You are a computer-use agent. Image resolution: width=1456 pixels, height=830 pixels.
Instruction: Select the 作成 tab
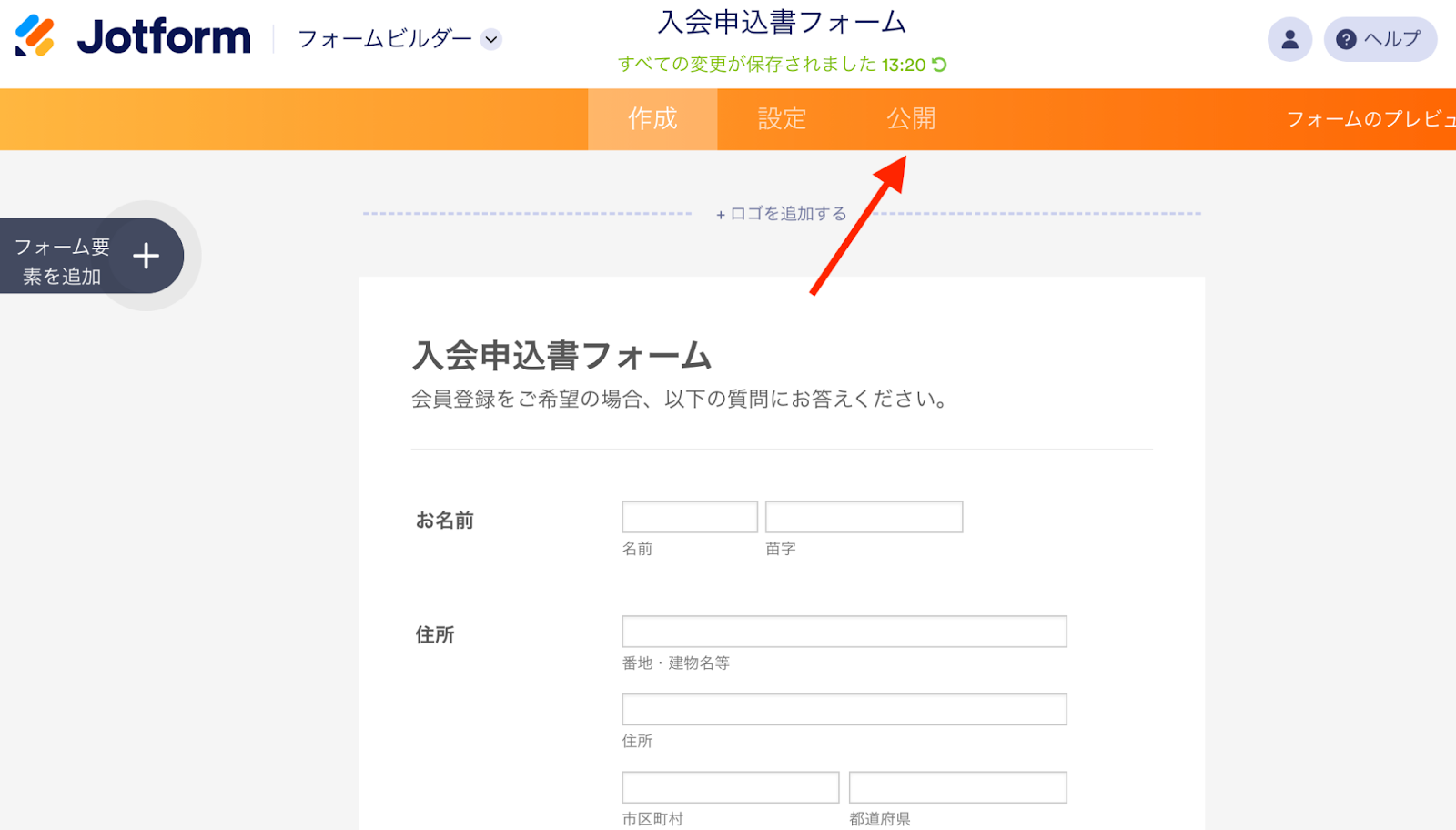pos(652,119)
